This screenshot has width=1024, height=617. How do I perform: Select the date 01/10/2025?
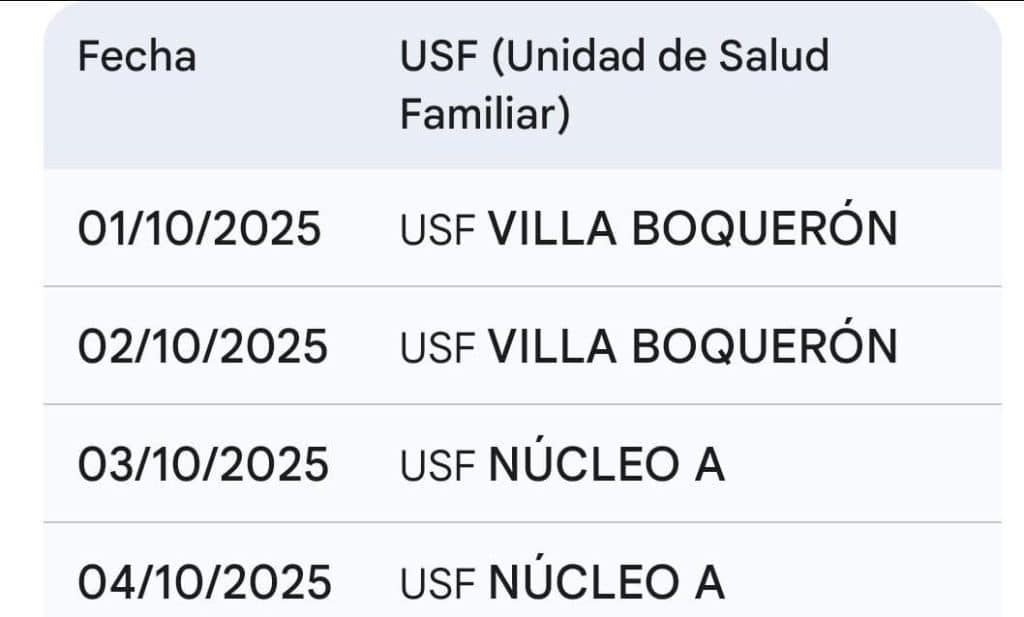(200, 229)
